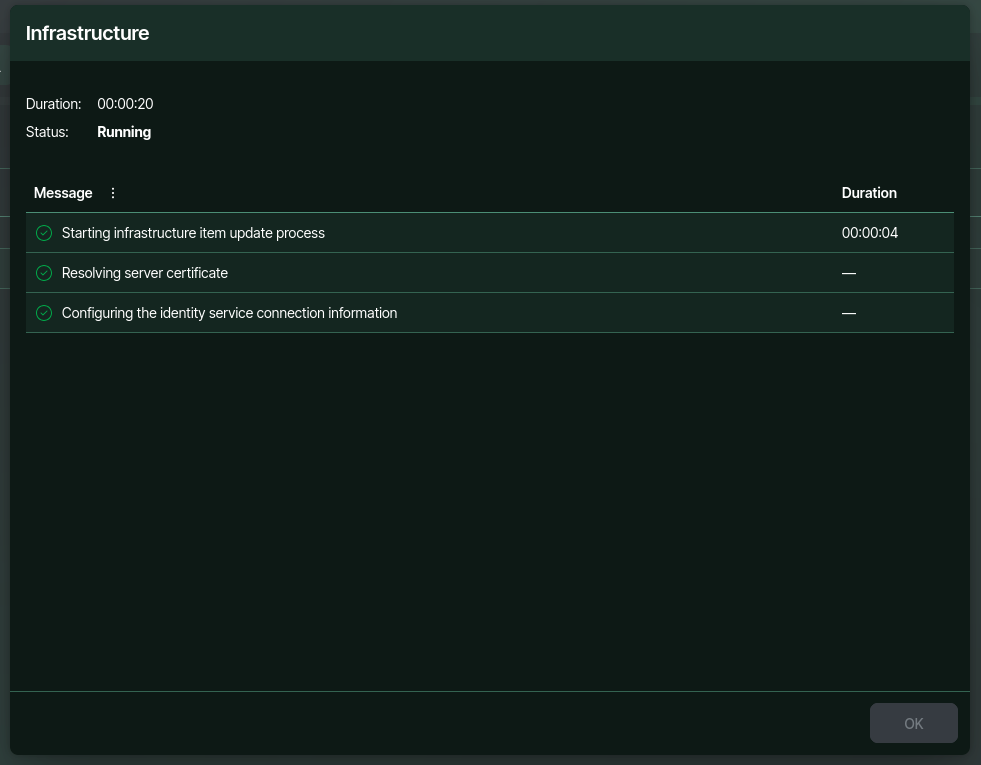Click success icon beside Resolving server certificate
Viewport: 981px width, 765px height.
pos(44,273)
